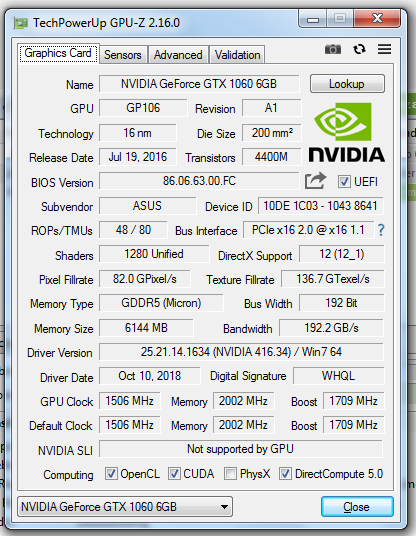Click the Transistors field 4400M
The width and height of the screenshot is (416, 536).
271,157
